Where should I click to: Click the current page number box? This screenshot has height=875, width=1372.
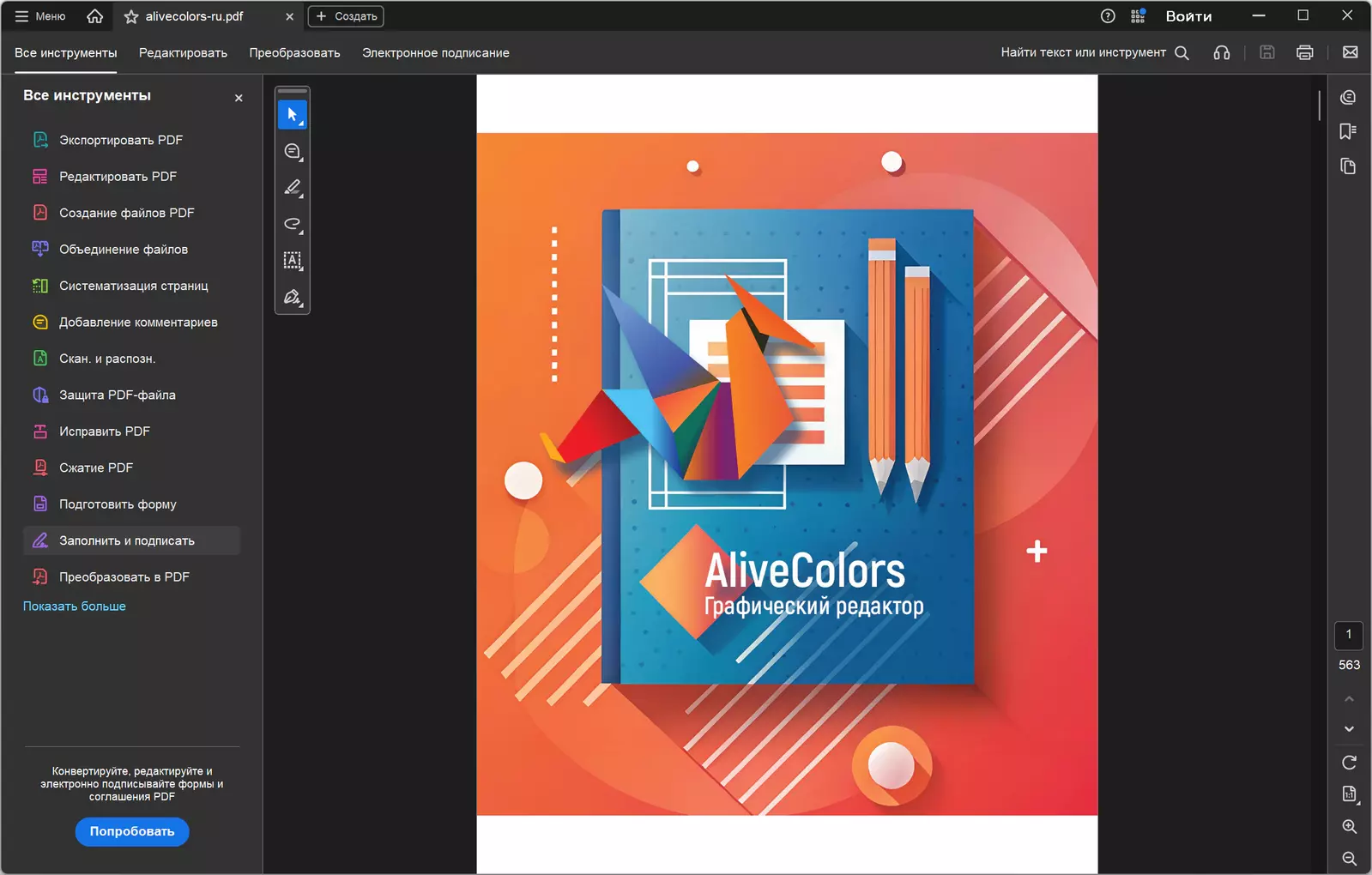pyautogui.click(x=1349, y=636)
